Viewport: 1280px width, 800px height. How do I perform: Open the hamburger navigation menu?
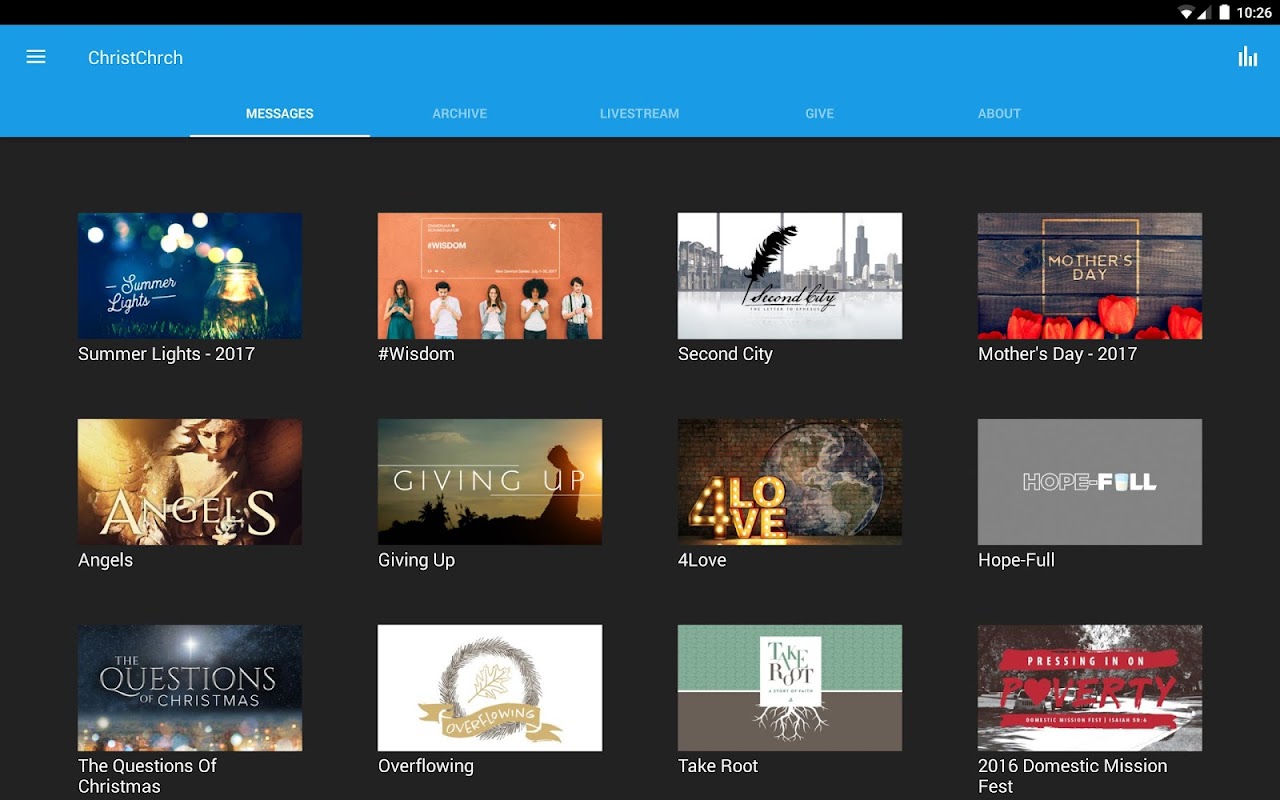click(x=36, y=57)
